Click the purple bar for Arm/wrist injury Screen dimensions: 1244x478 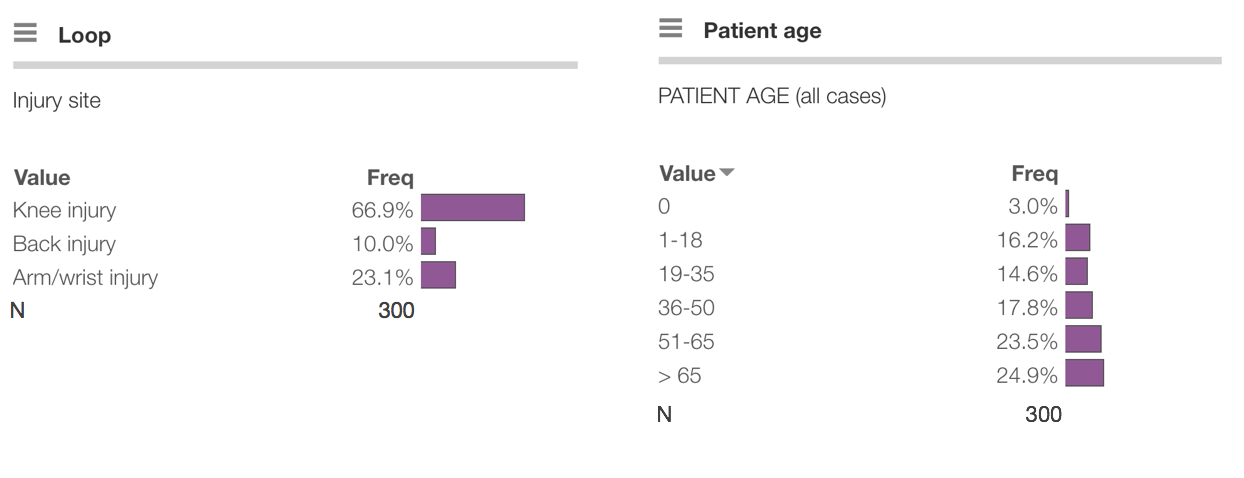(438, 275)
